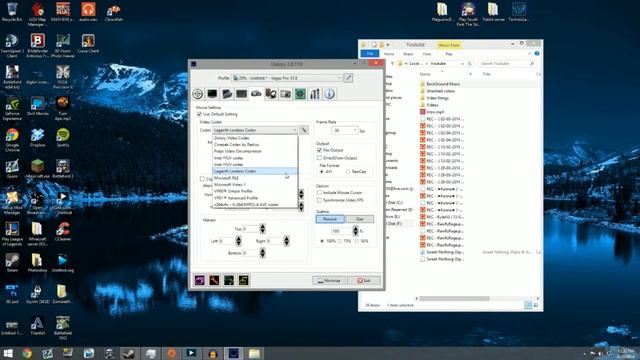Enable DirectShow Output checkbox

(x=319, y=158)
